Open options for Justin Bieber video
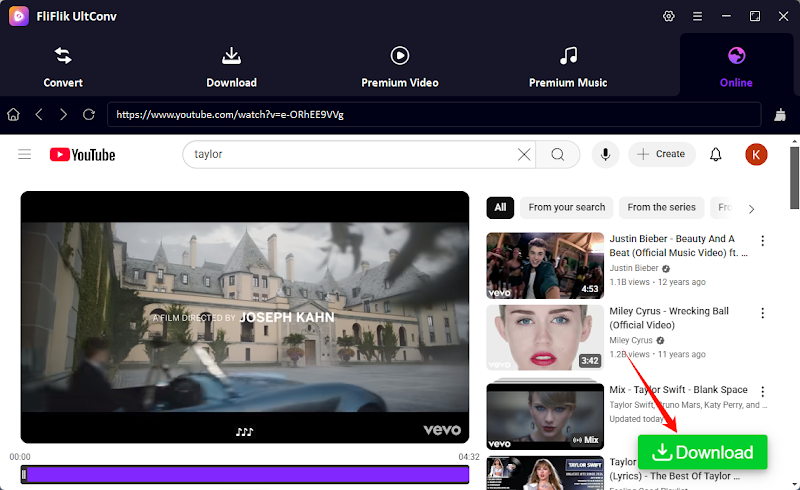Viewport: 800px width, 490px height. (762, 240)
